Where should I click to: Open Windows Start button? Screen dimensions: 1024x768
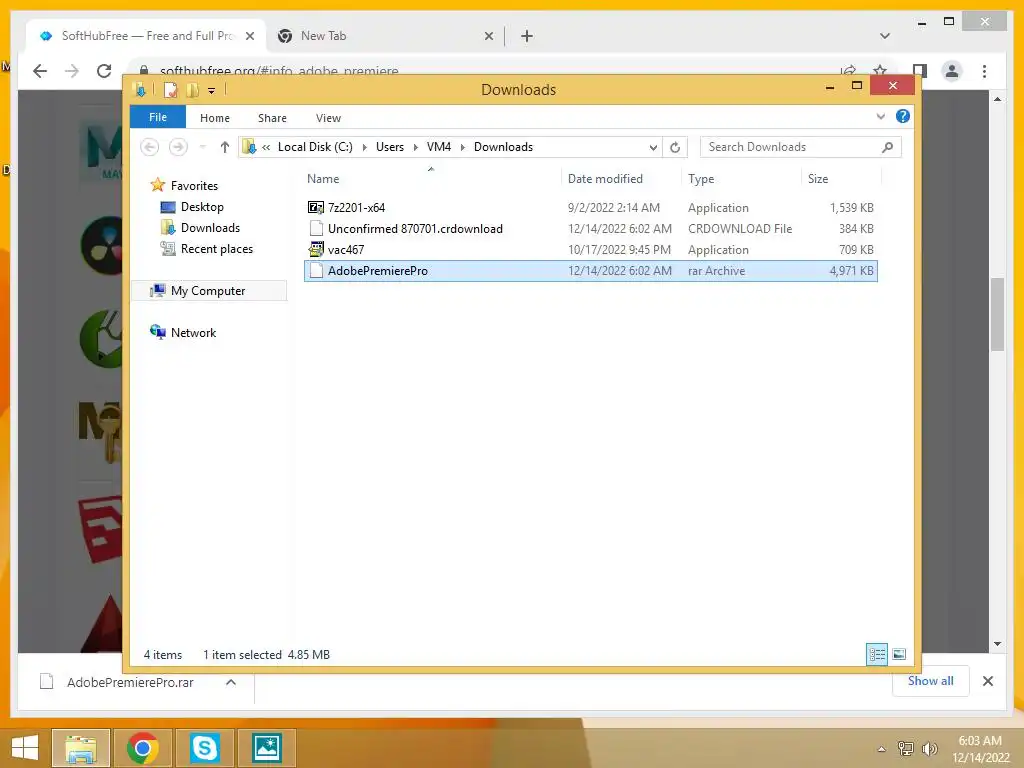click(x=25, y=748)
